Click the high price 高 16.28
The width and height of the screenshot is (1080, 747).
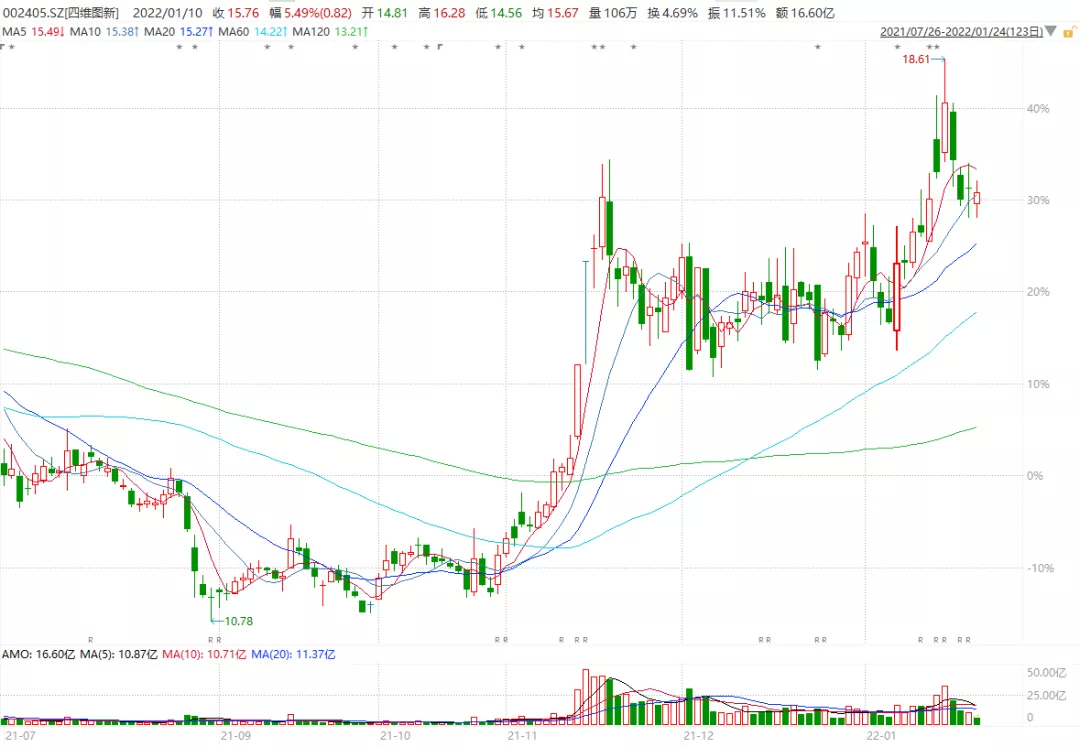(442, 13)
